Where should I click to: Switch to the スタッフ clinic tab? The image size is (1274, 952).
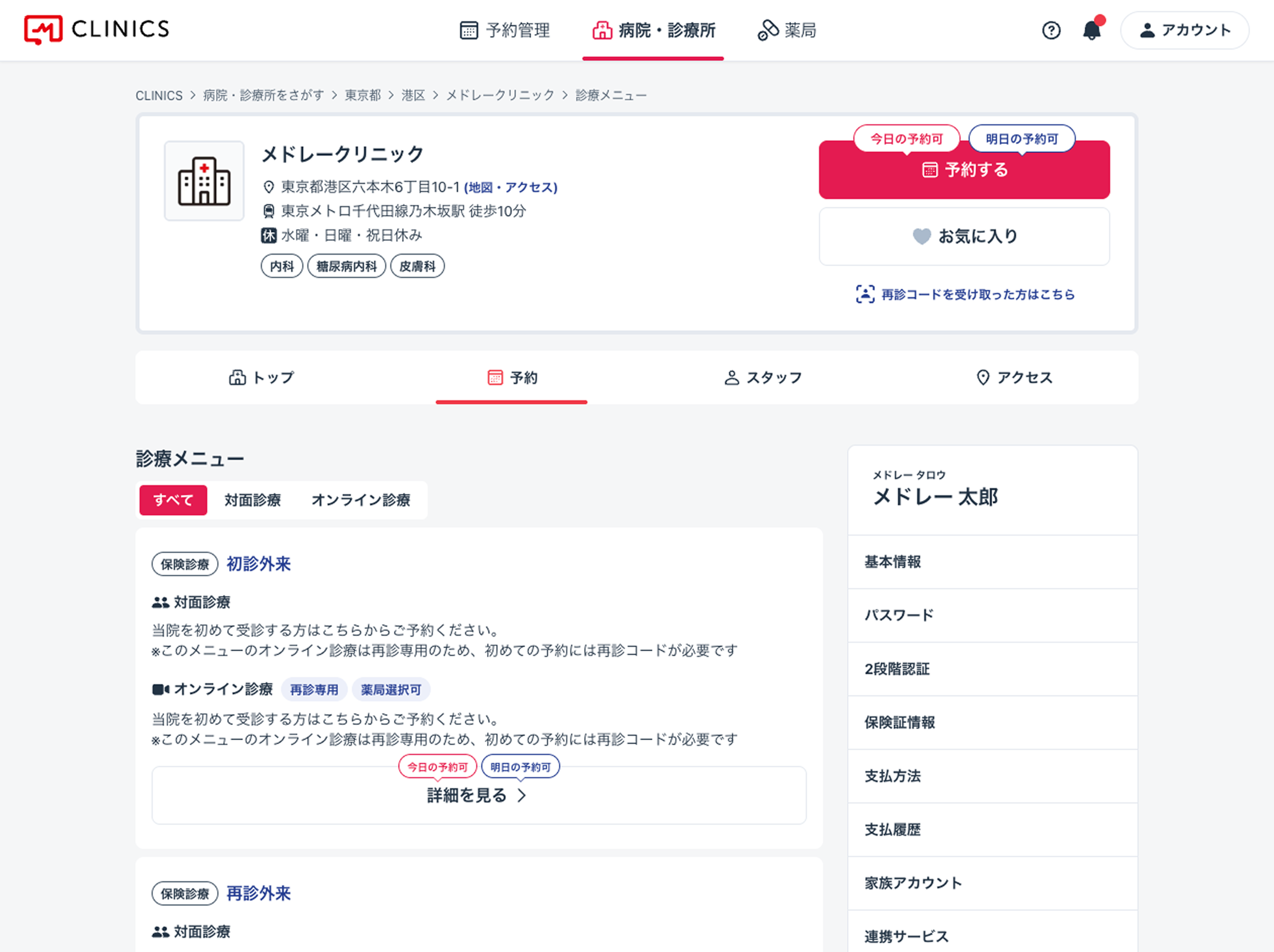(x=762, y=377)
